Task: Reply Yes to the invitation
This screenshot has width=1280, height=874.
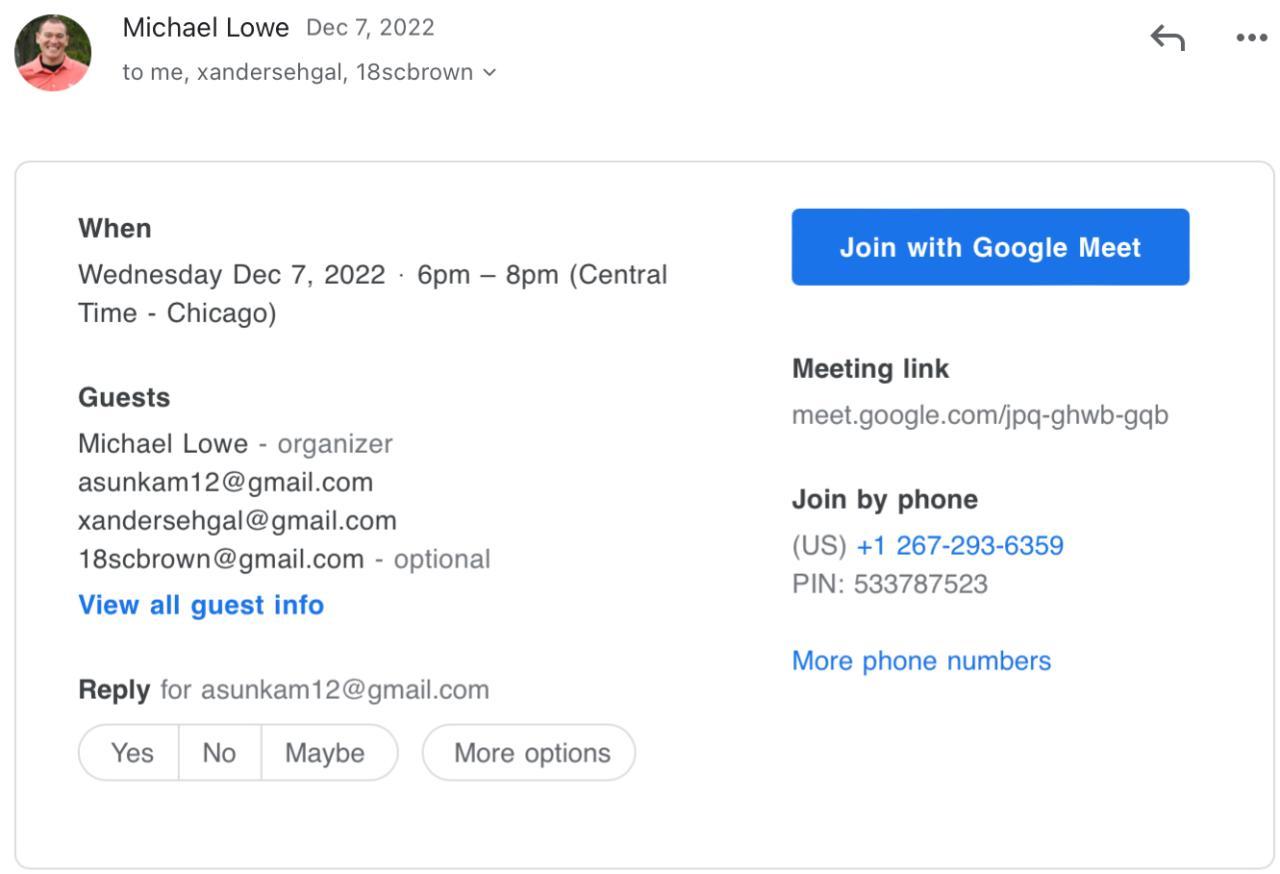Action: [x=132, y=753]
